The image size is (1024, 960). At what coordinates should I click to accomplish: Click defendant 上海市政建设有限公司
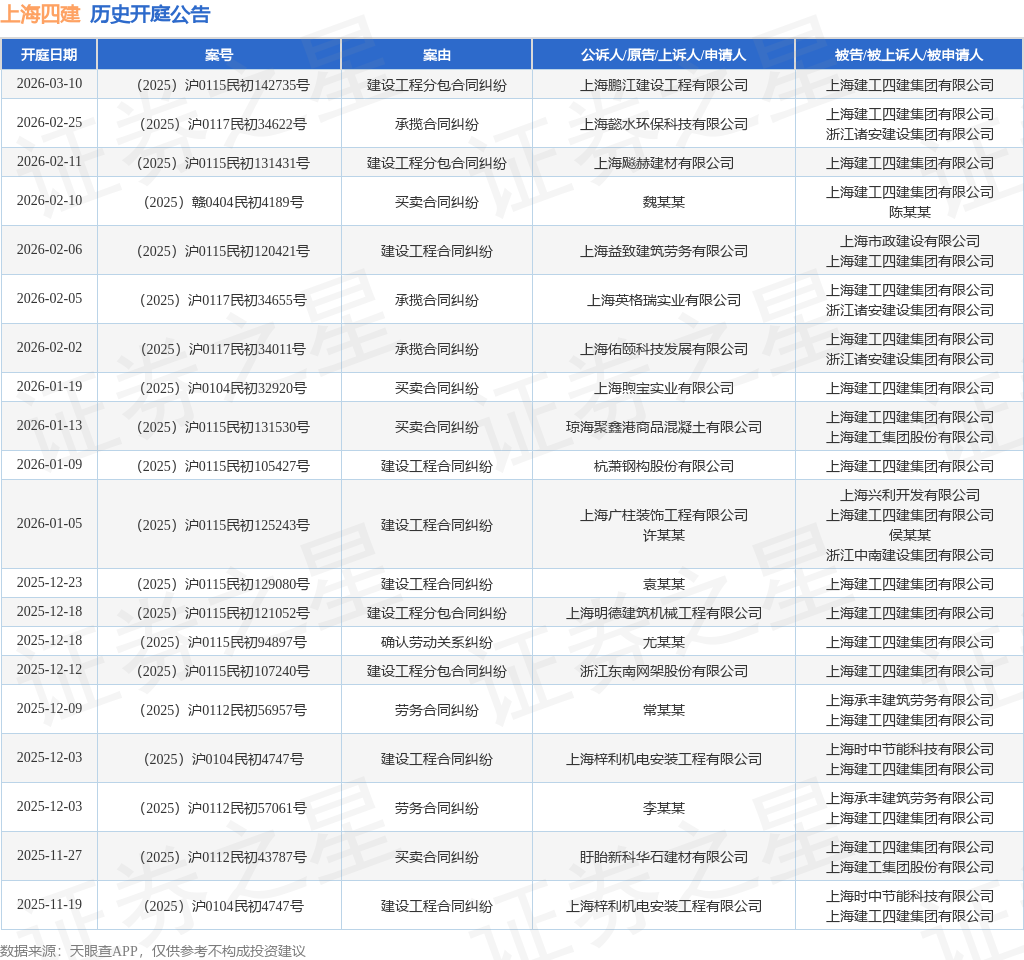coord(909,242)
